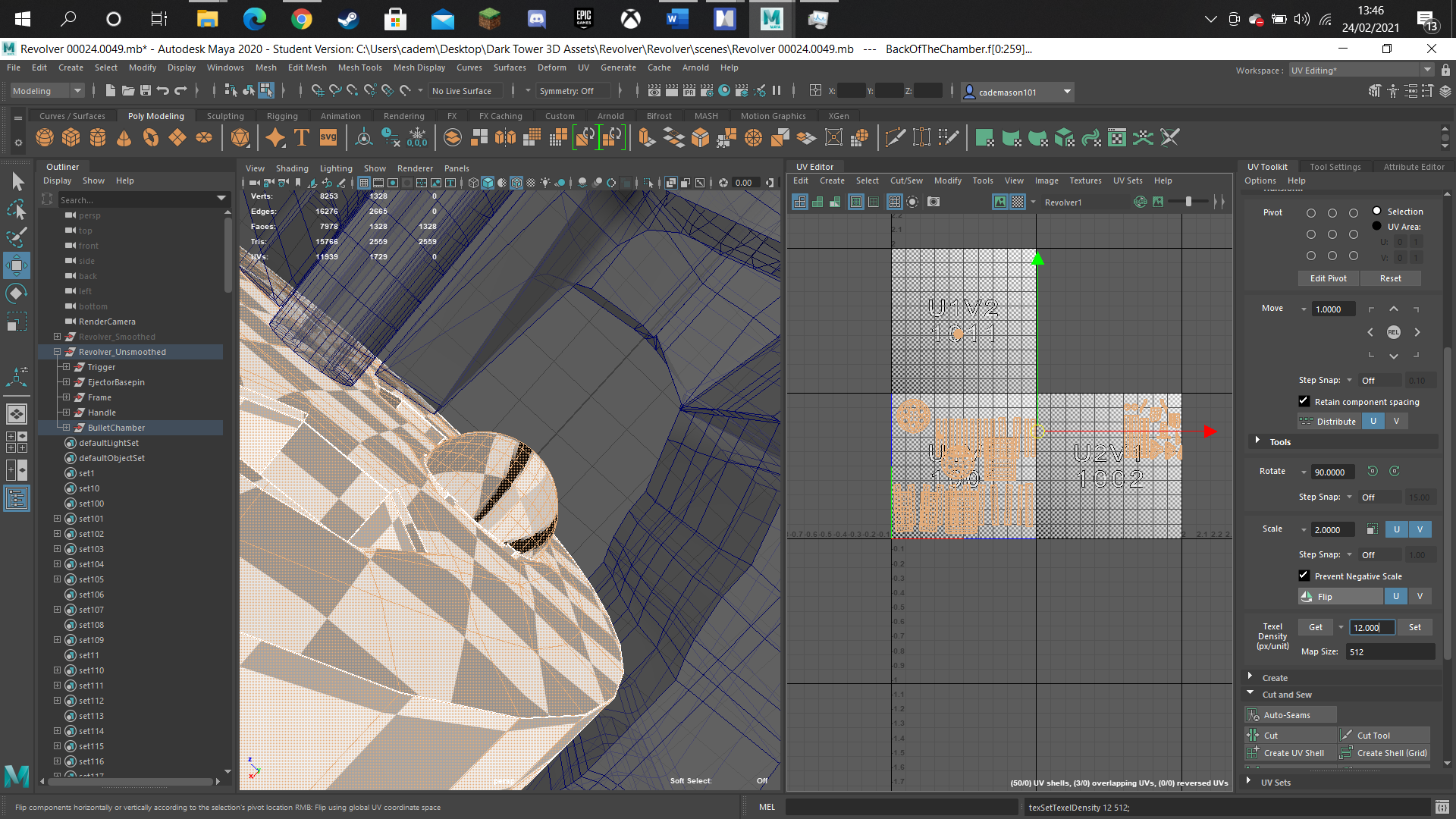Screen dimensions: 1456x819
Task: Click the Select tool arrow icon
Action: pyautogui.click(x=17, y=181)
